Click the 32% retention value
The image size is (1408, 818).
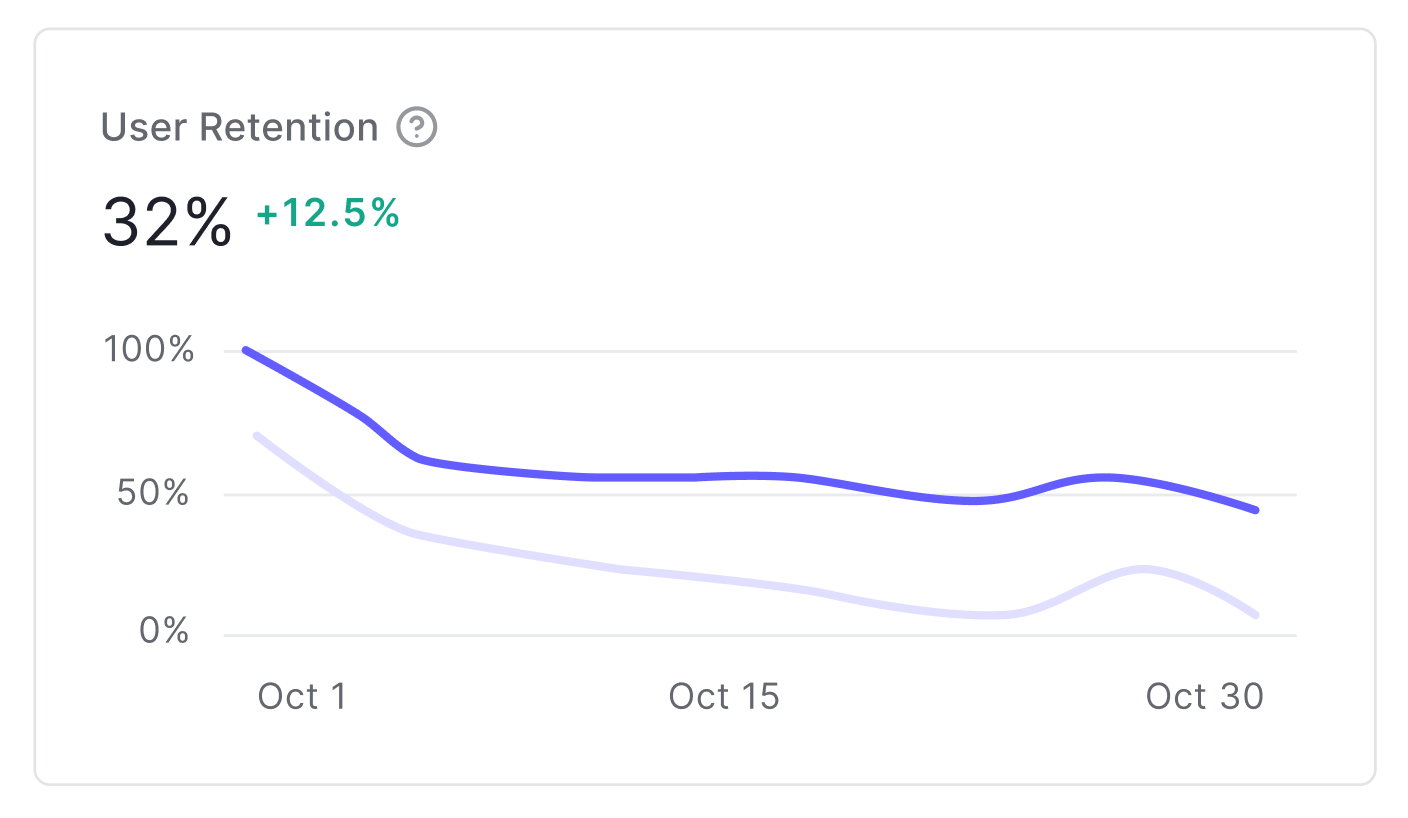[167, 222]
